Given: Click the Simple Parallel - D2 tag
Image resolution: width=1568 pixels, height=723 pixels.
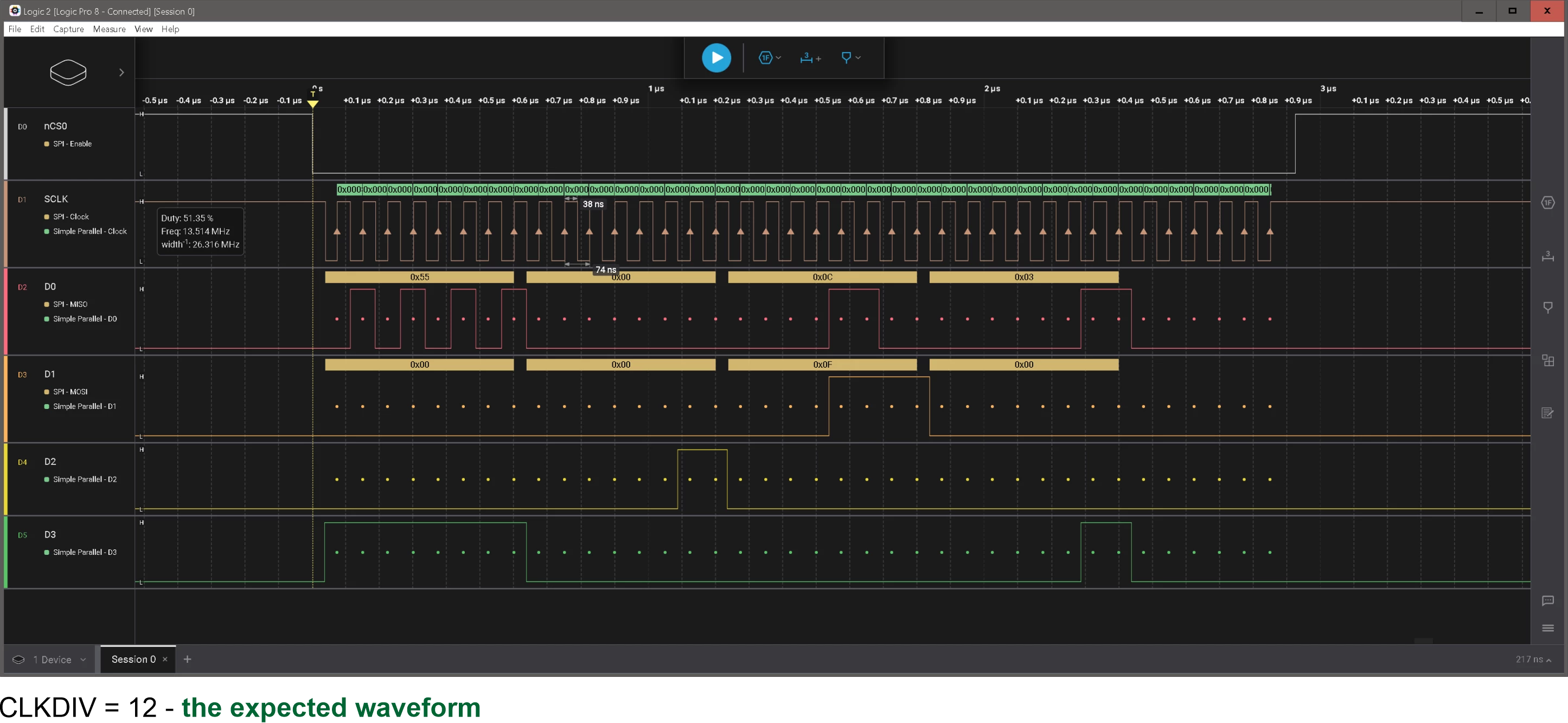Looking at the screenshot, I should [x=80, y=479].
